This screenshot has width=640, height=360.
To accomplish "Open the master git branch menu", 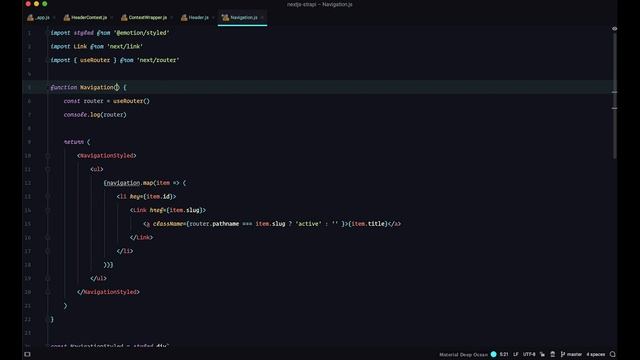I will click(x=571, y=354).
